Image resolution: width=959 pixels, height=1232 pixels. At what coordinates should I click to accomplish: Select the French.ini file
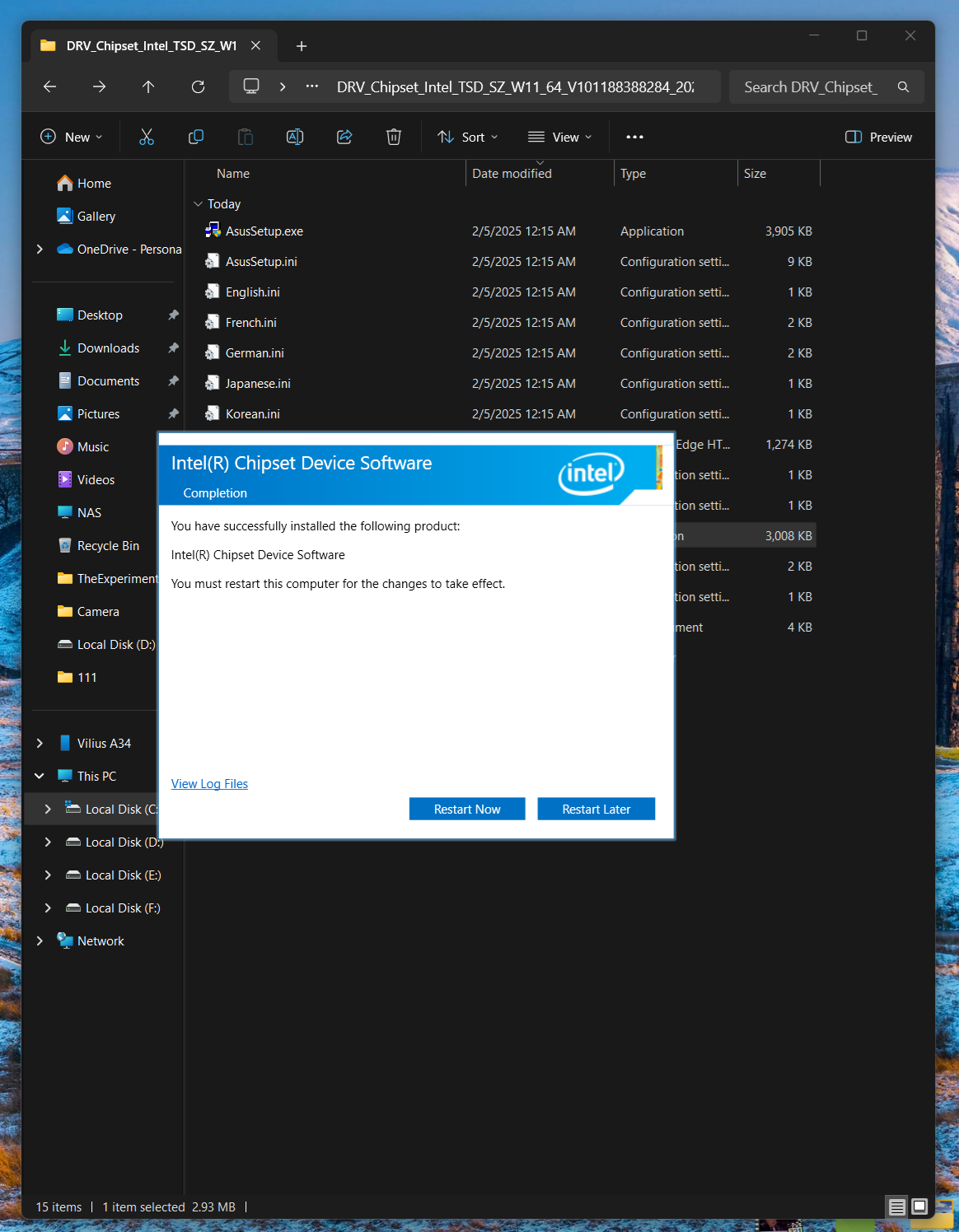coord(251,323)
